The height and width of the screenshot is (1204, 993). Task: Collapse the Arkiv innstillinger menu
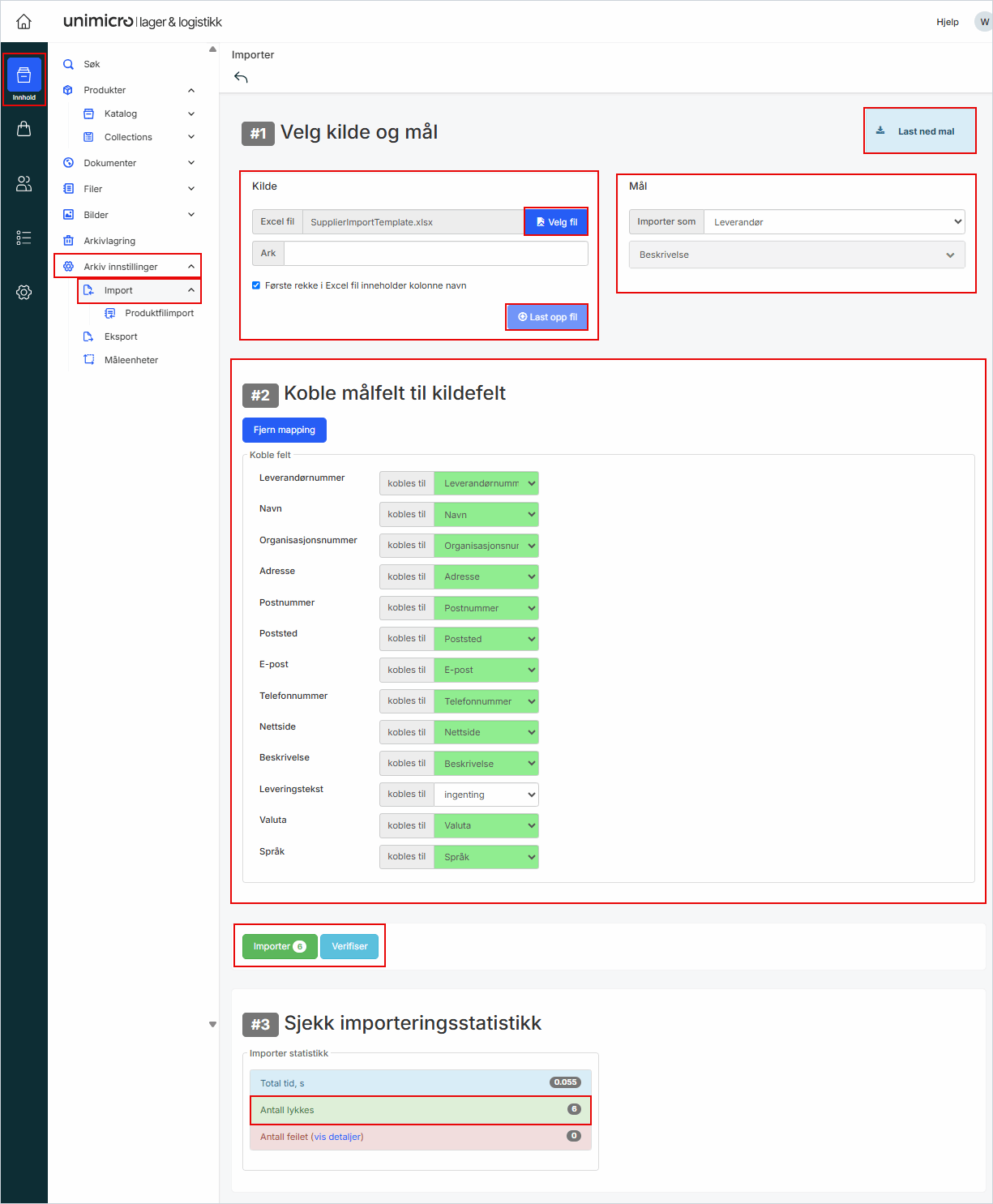[x=191, y=267]
